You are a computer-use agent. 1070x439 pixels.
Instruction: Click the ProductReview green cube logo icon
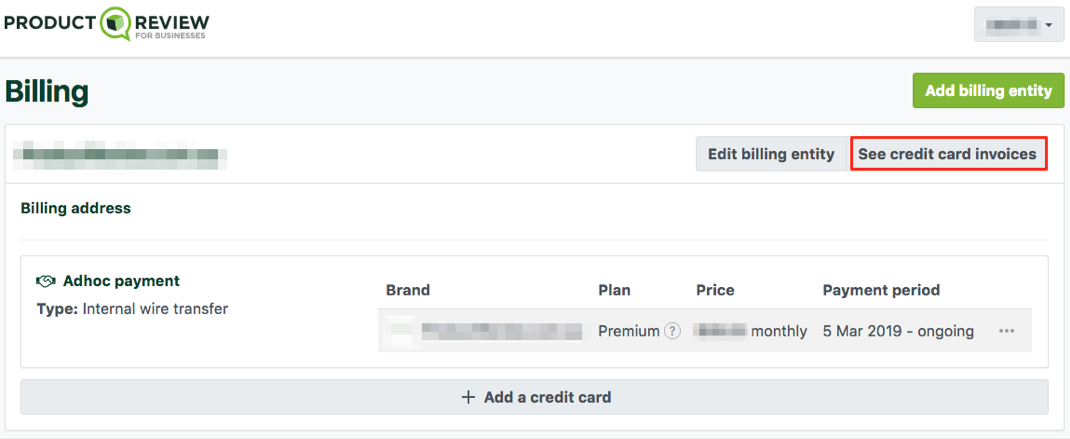[115, 23]
